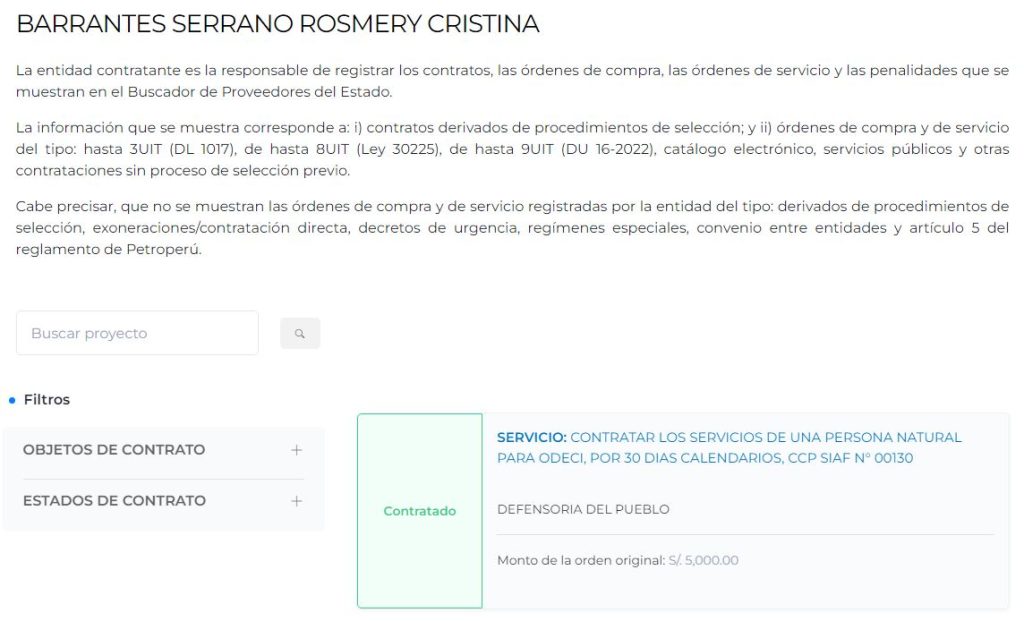Open the OBJETOS DE CONTRATO filter label
The image size is (1024, 621).
point(114,450)
